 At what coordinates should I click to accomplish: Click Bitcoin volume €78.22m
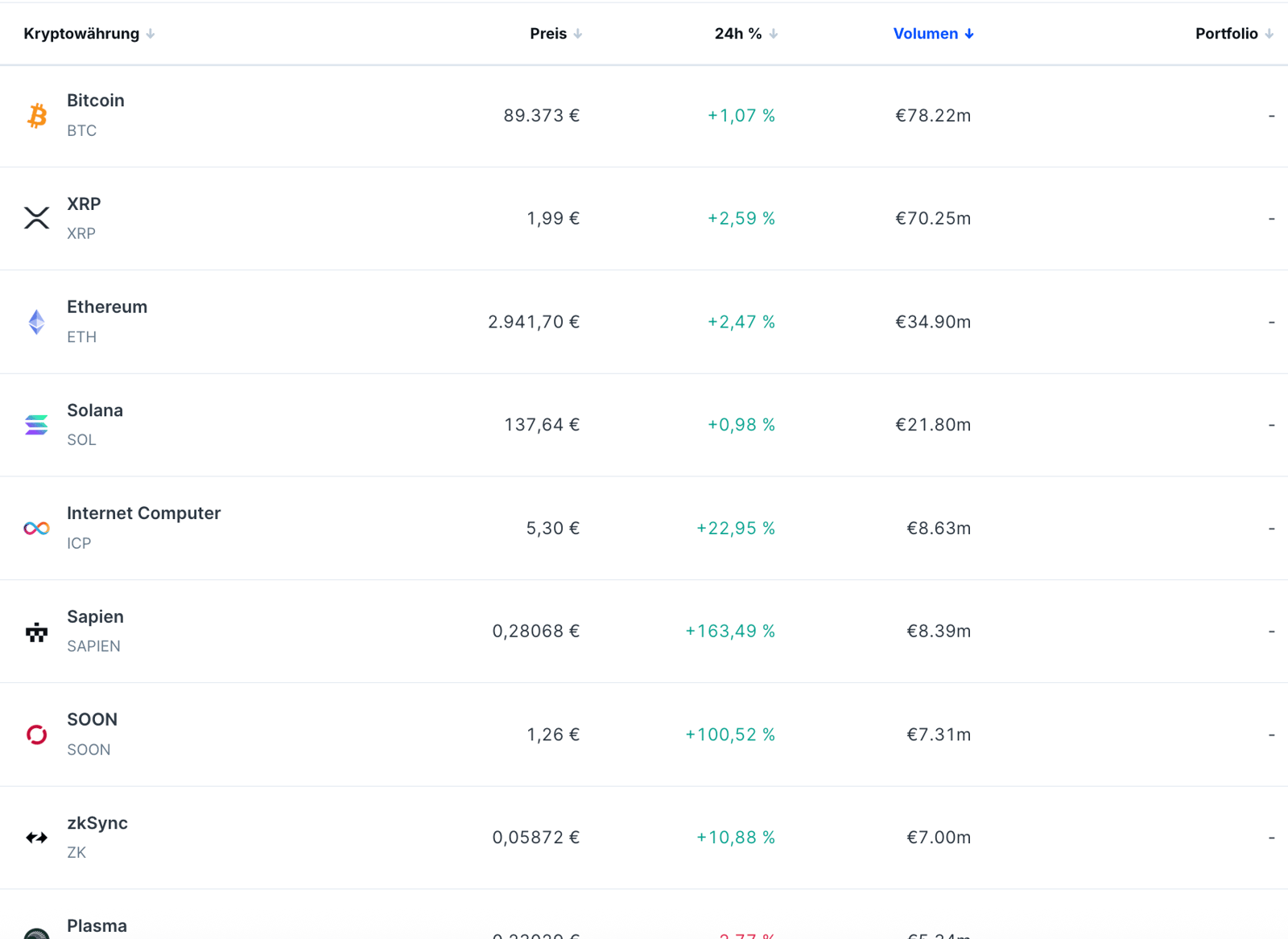[933, 116]
